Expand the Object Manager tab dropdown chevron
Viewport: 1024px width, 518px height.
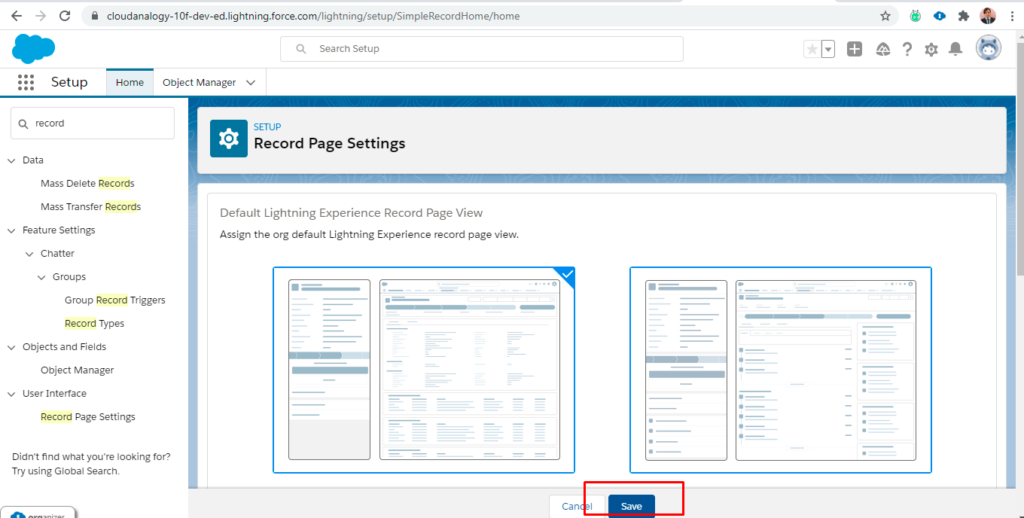[250, 82]
